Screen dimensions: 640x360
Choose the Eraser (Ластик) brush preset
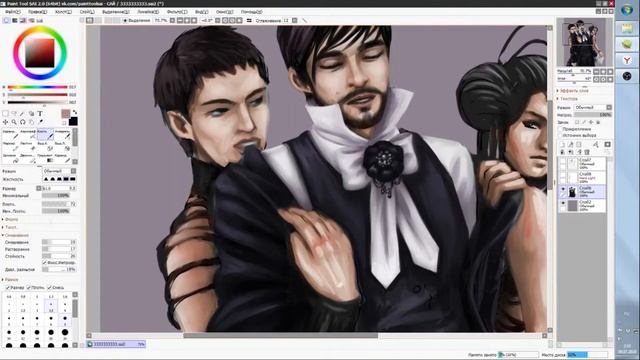click(x=28, y=146)
